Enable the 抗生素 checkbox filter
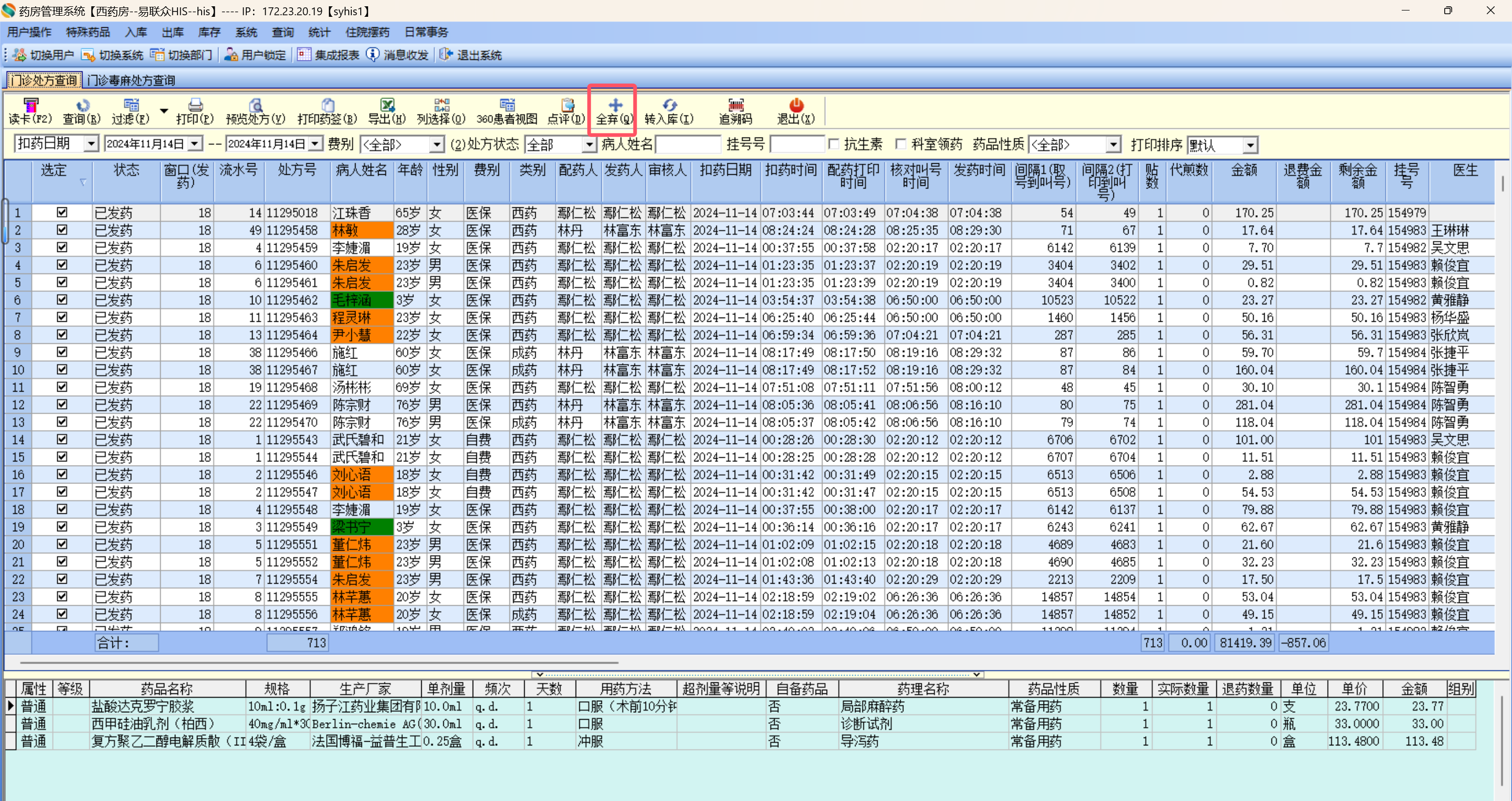This screenshot has width=1512, height=801. pyautogui.click(x=834, y=144)
